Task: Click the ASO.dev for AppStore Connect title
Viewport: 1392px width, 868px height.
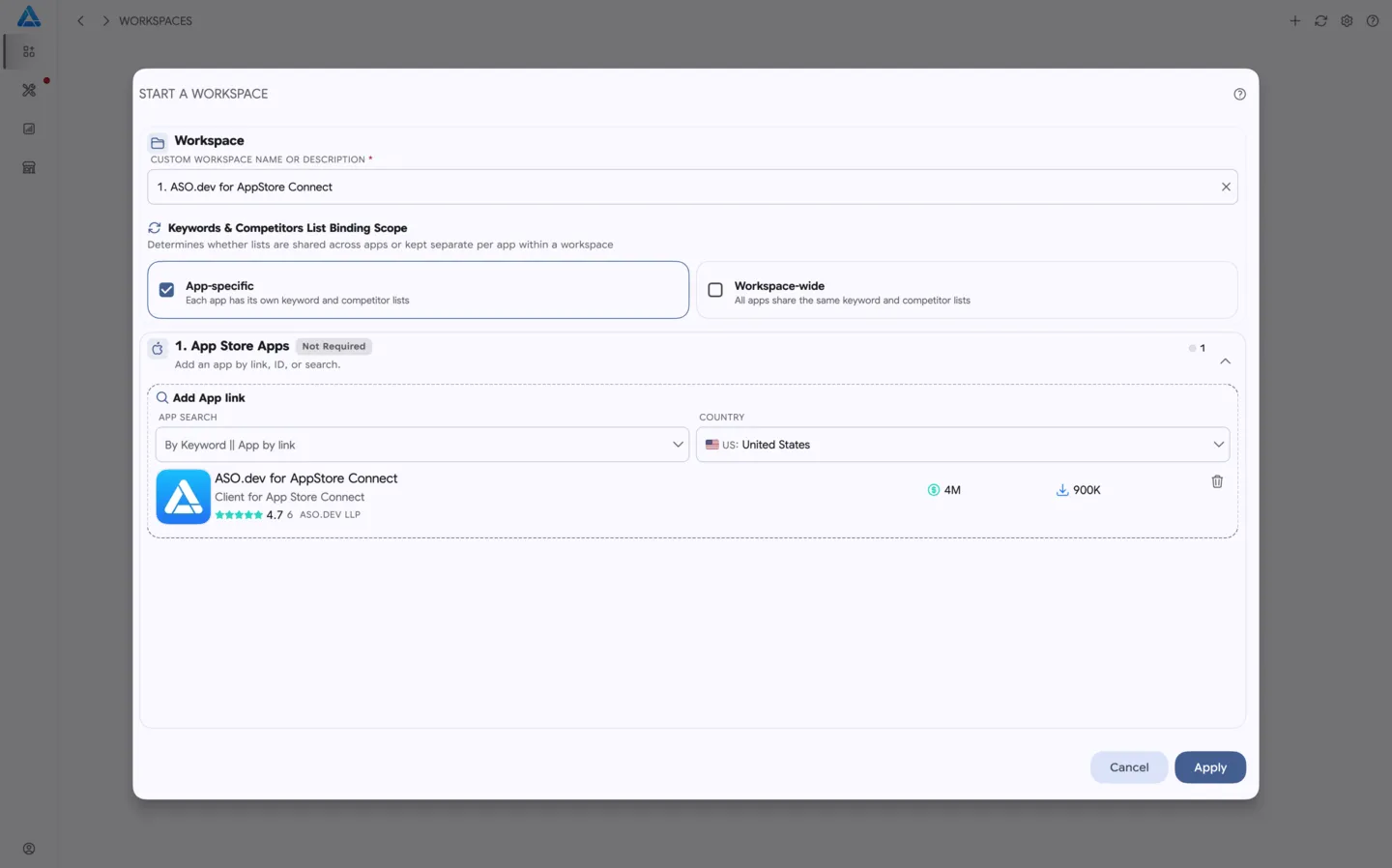Action: [305, 478]
